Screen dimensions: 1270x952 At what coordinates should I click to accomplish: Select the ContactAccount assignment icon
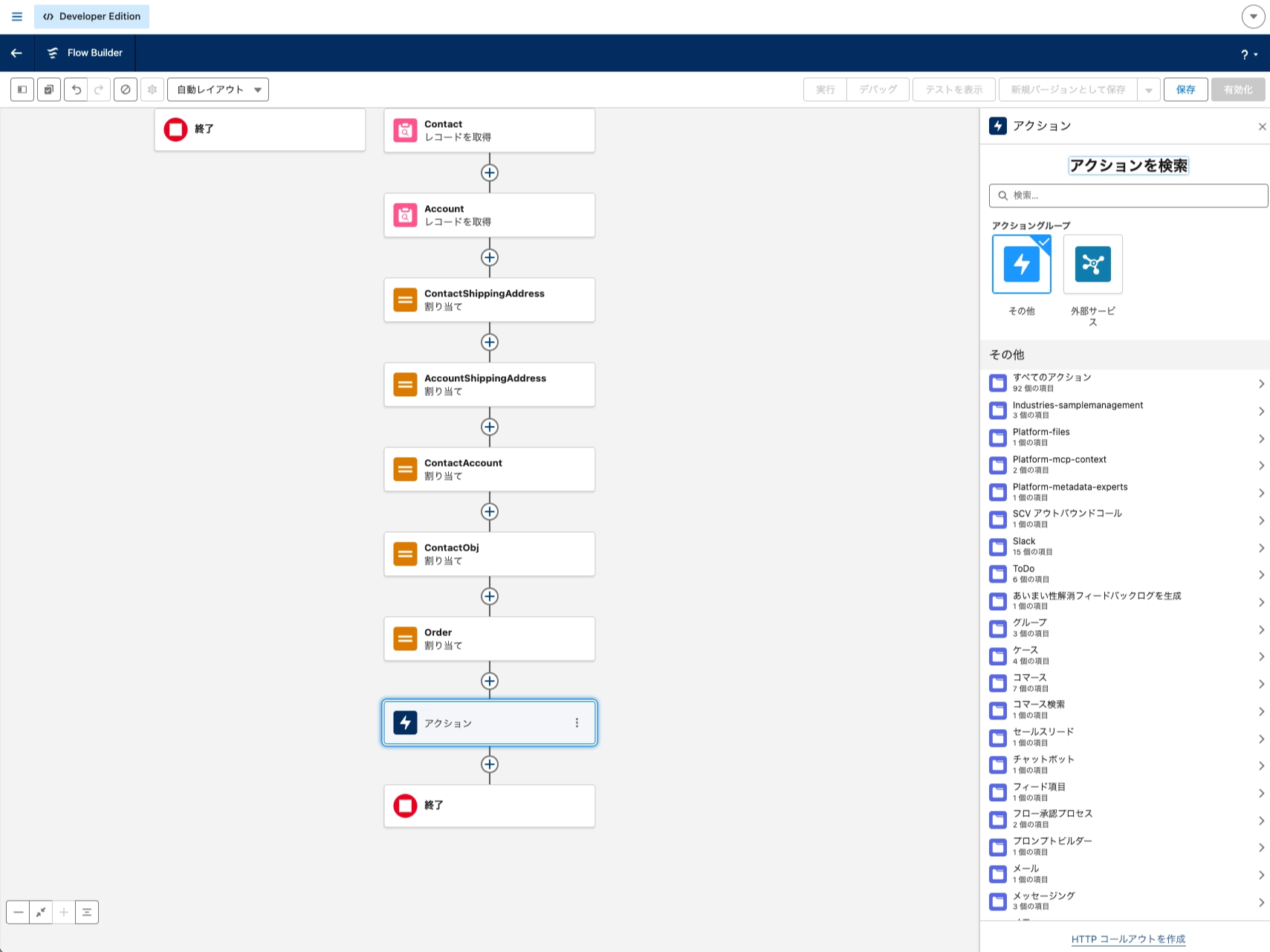[405, 470]
